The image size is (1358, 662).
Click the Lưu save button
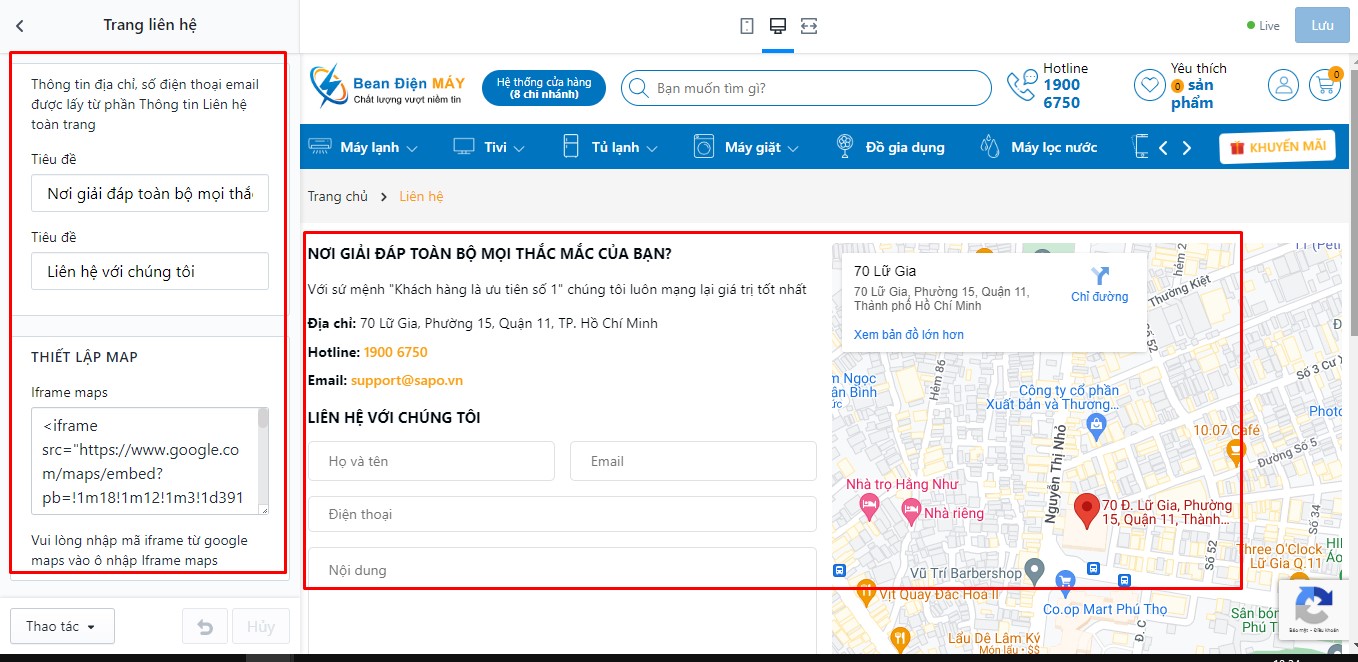point(1322,26)
